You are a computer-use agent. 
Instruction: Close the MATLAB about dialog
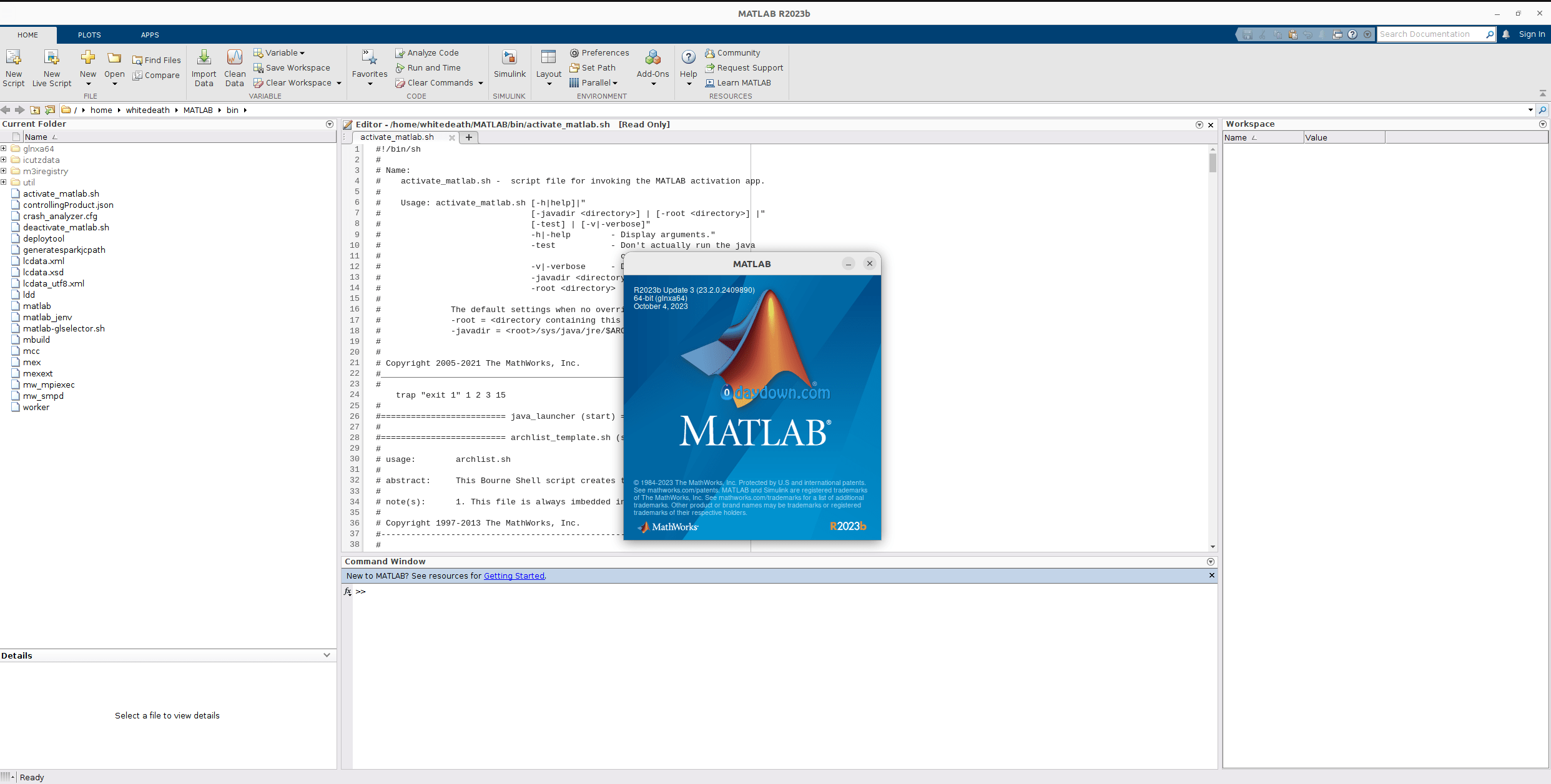click(x=869, y=263)
